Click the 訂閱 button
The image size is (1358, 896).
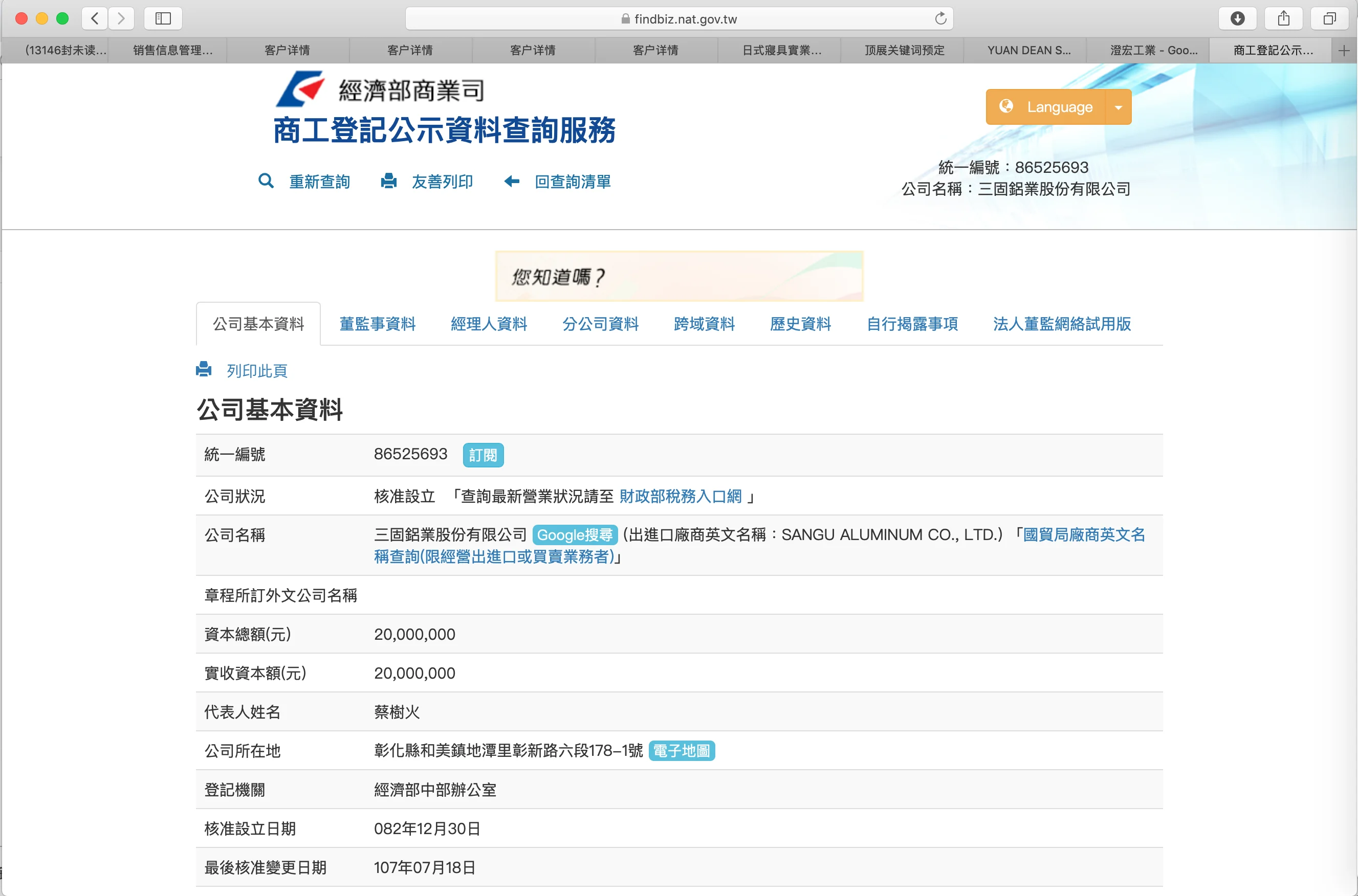[x=483, y=455]
